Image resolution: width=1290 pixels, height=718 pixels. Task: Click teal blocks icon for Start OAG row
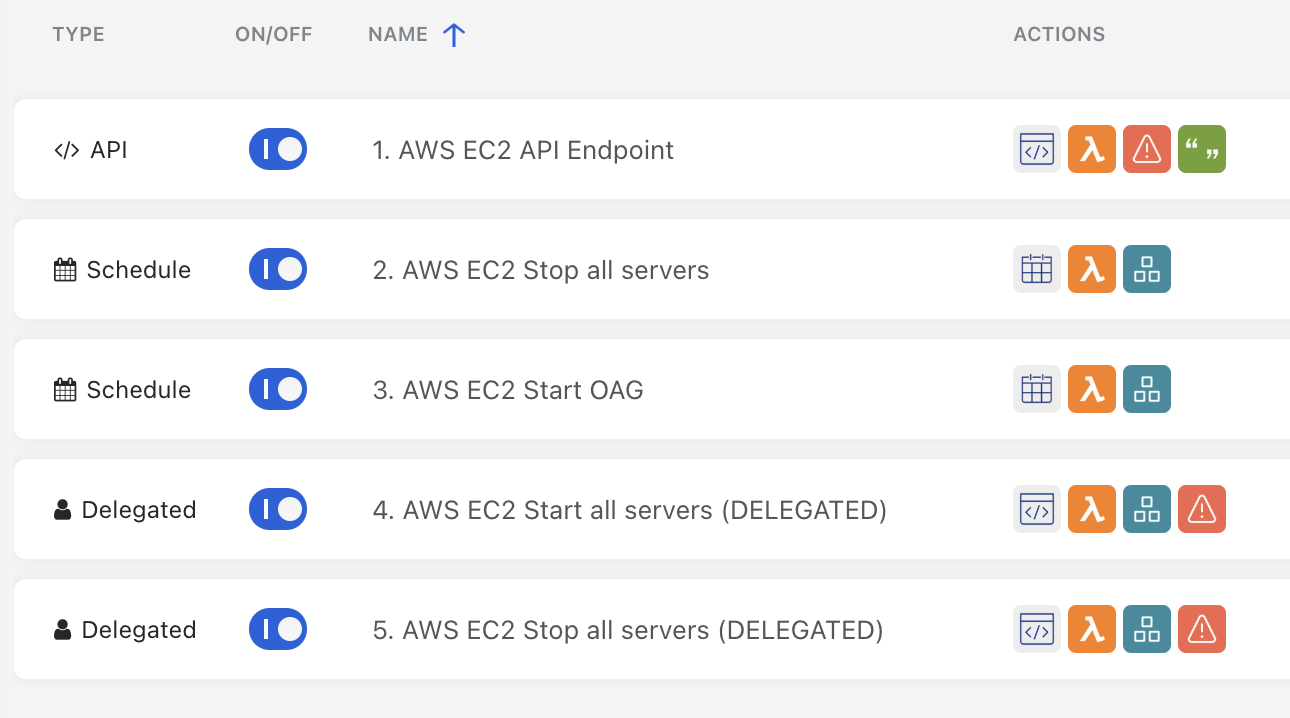point(1146,390)
